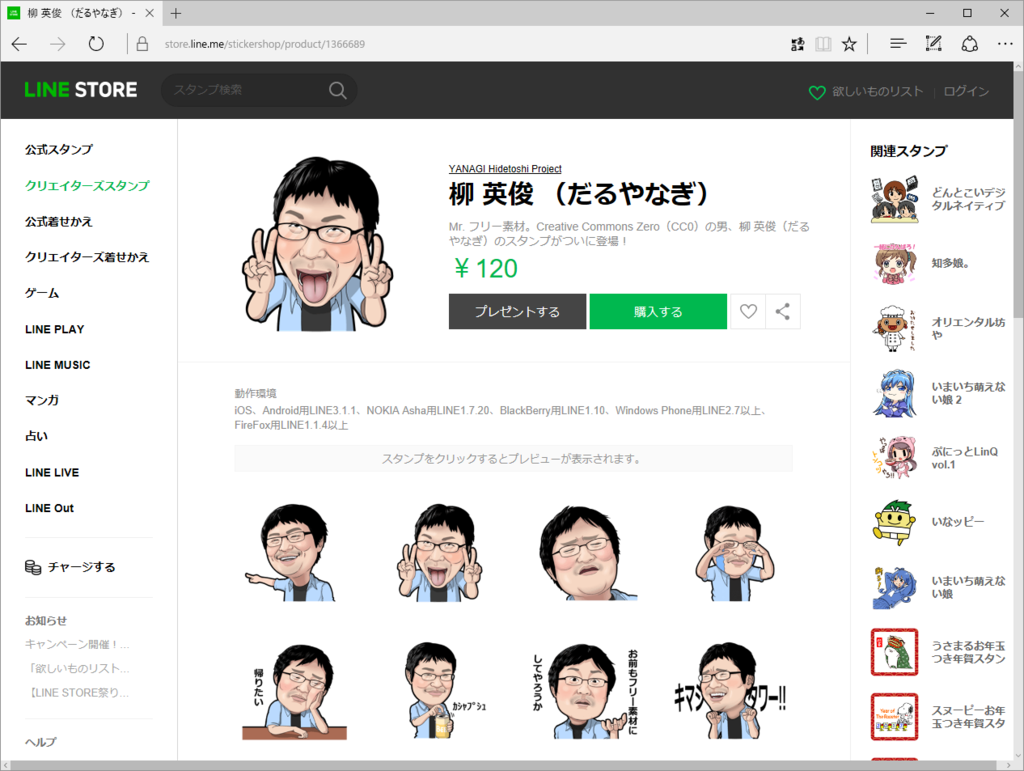1024x771 pixels.
Task: Share the page using Edge's share icon
Action: (969, 44)
